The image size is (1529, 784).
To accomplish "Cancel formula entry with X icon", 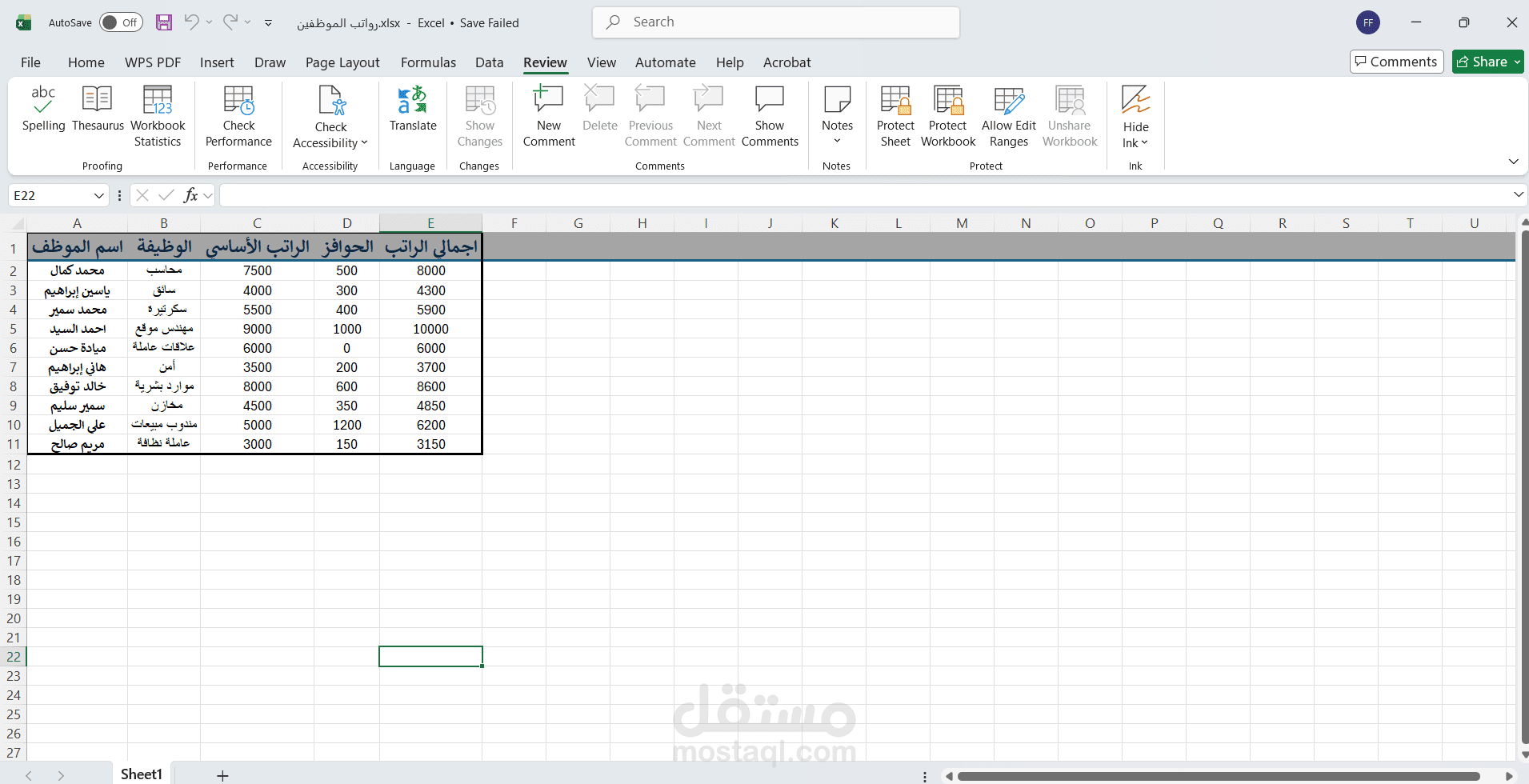I will (x=142, y=195).
